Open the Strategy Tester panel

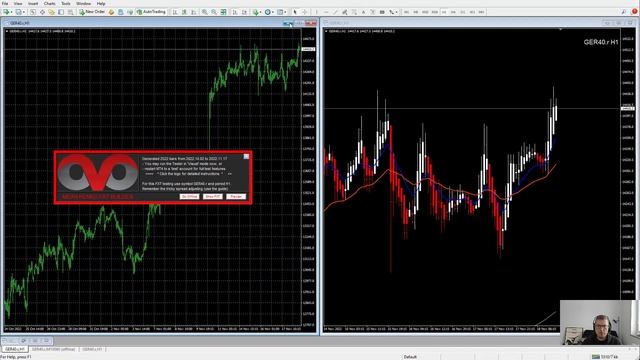(x=71, y=12)
